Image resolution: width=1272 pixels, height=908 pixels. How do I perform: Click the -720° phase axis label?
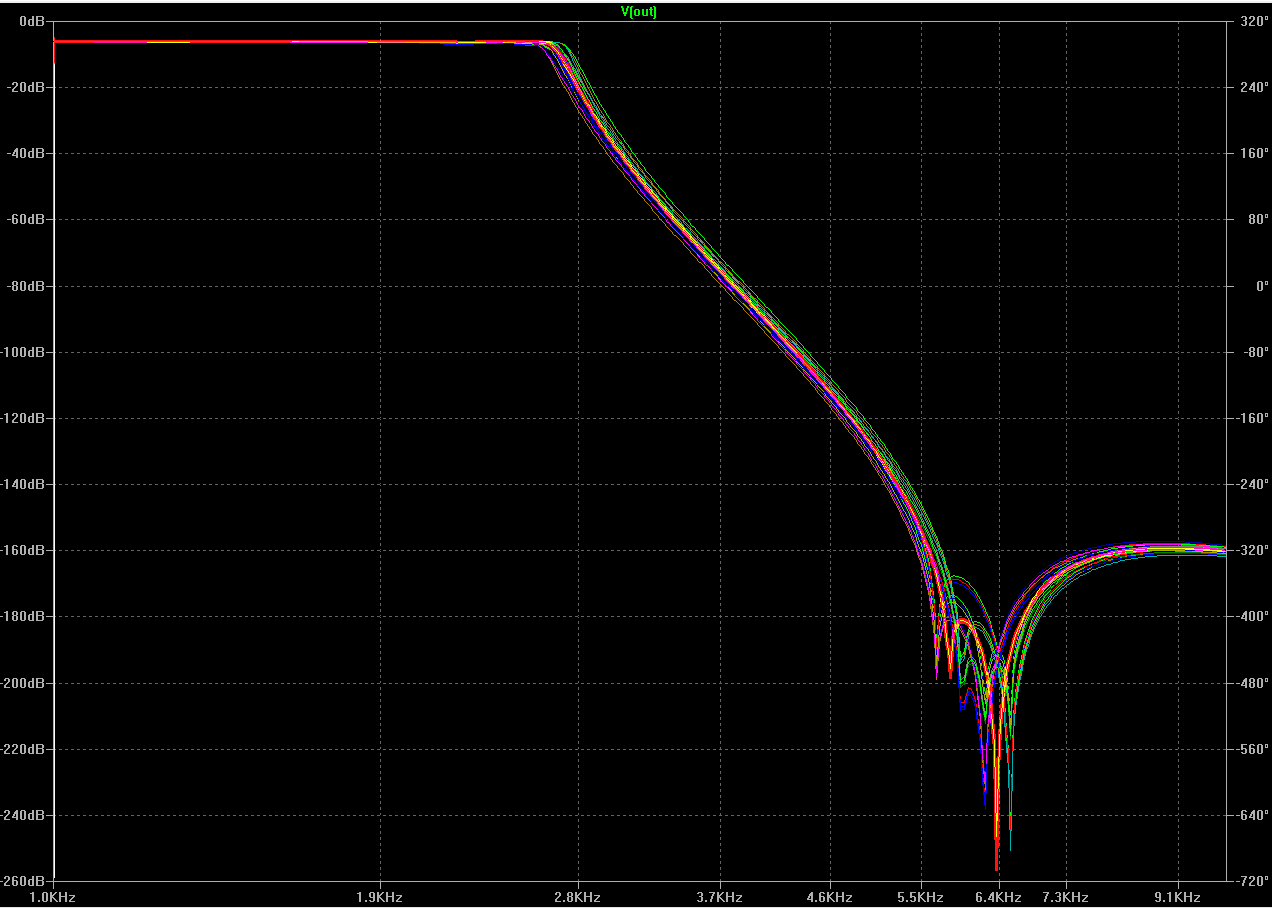pos(1250,881)
